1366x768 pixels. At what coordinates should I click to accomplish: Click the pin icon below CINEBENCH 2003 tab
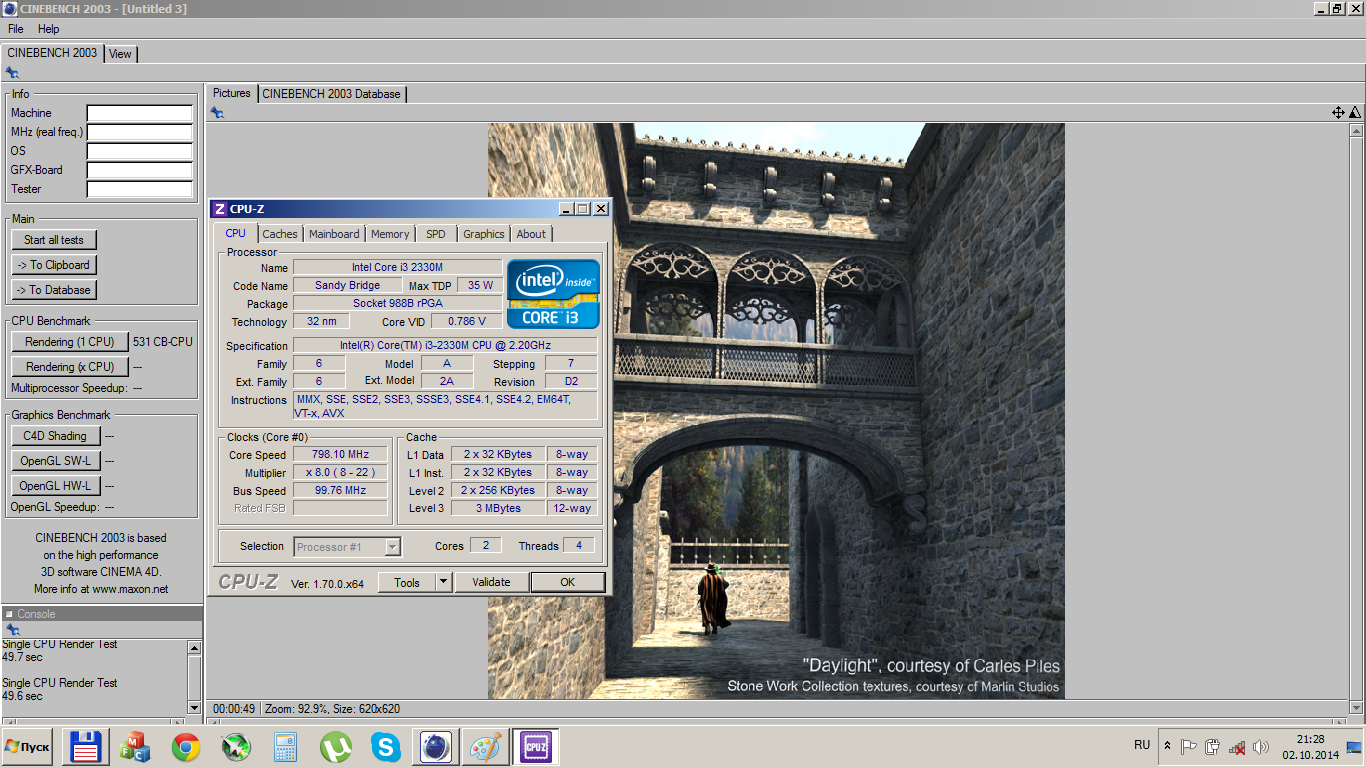[x=12, y=72]
